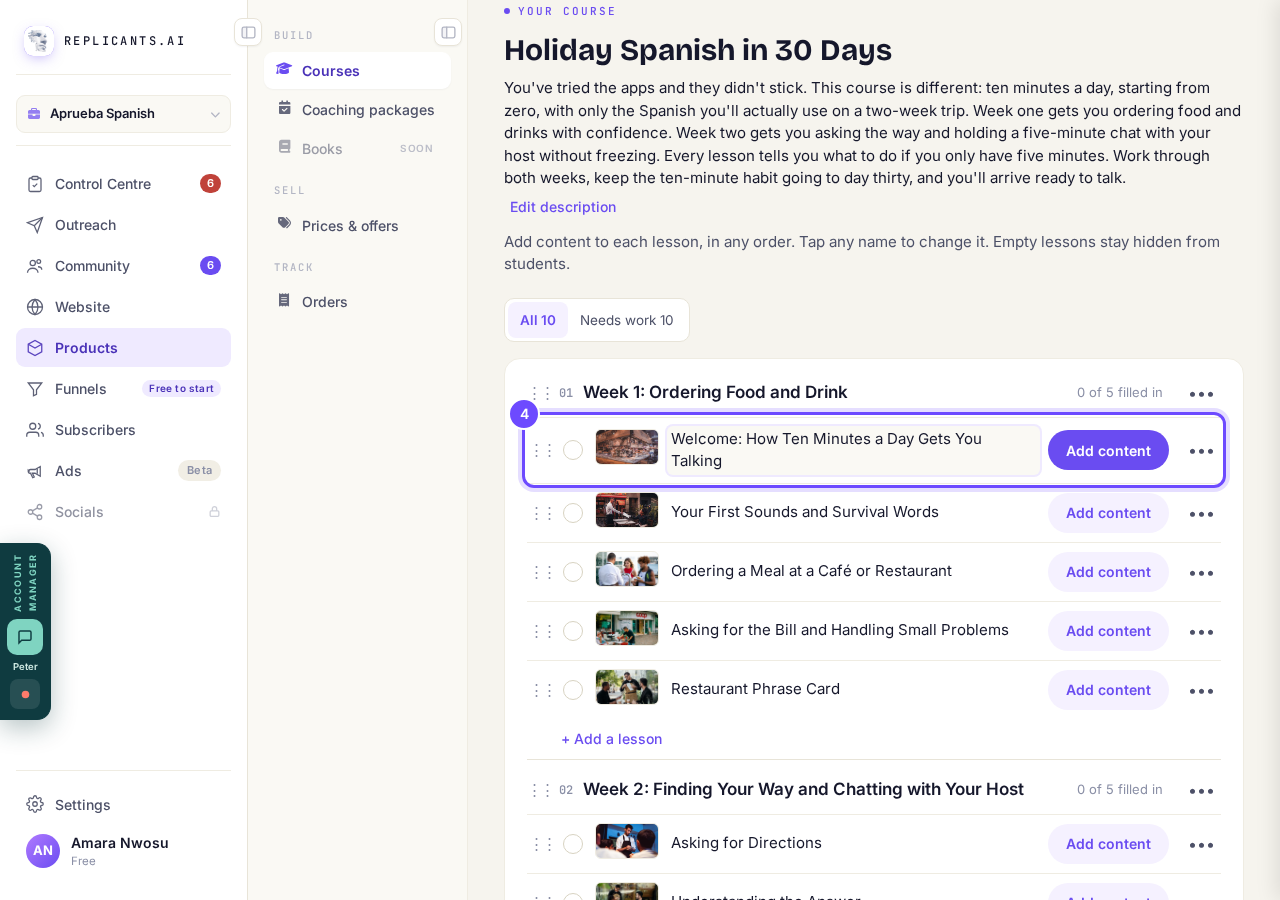Open options for Your First Sounds lesson
Viewport: 1280px width, 900px height.
coord(1201,514)
